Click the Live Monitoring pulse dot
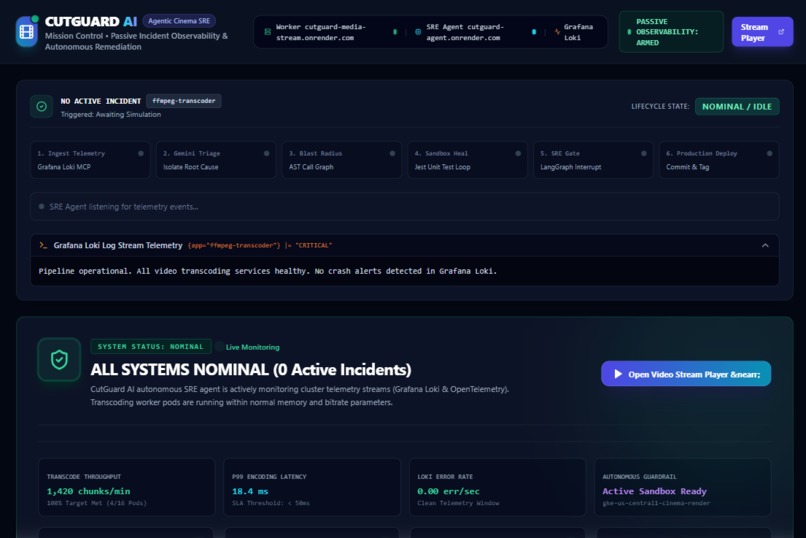 [219, 346]
